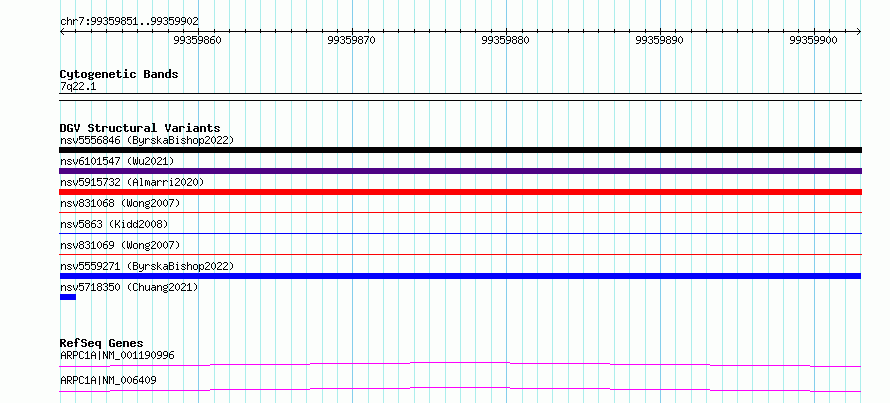Screen dimensions: 890x403
Task: Open variant nsv6101547 (Wu2021) label
Action: (x=117, y=161)
